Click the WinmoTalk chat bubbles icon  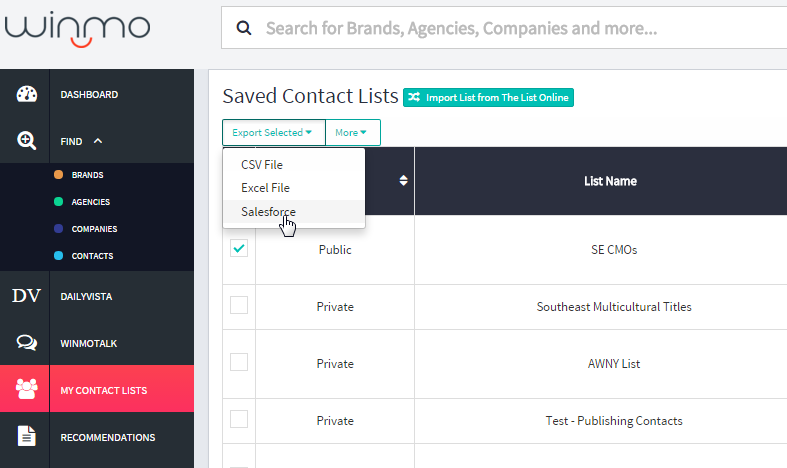pos(26,343)
